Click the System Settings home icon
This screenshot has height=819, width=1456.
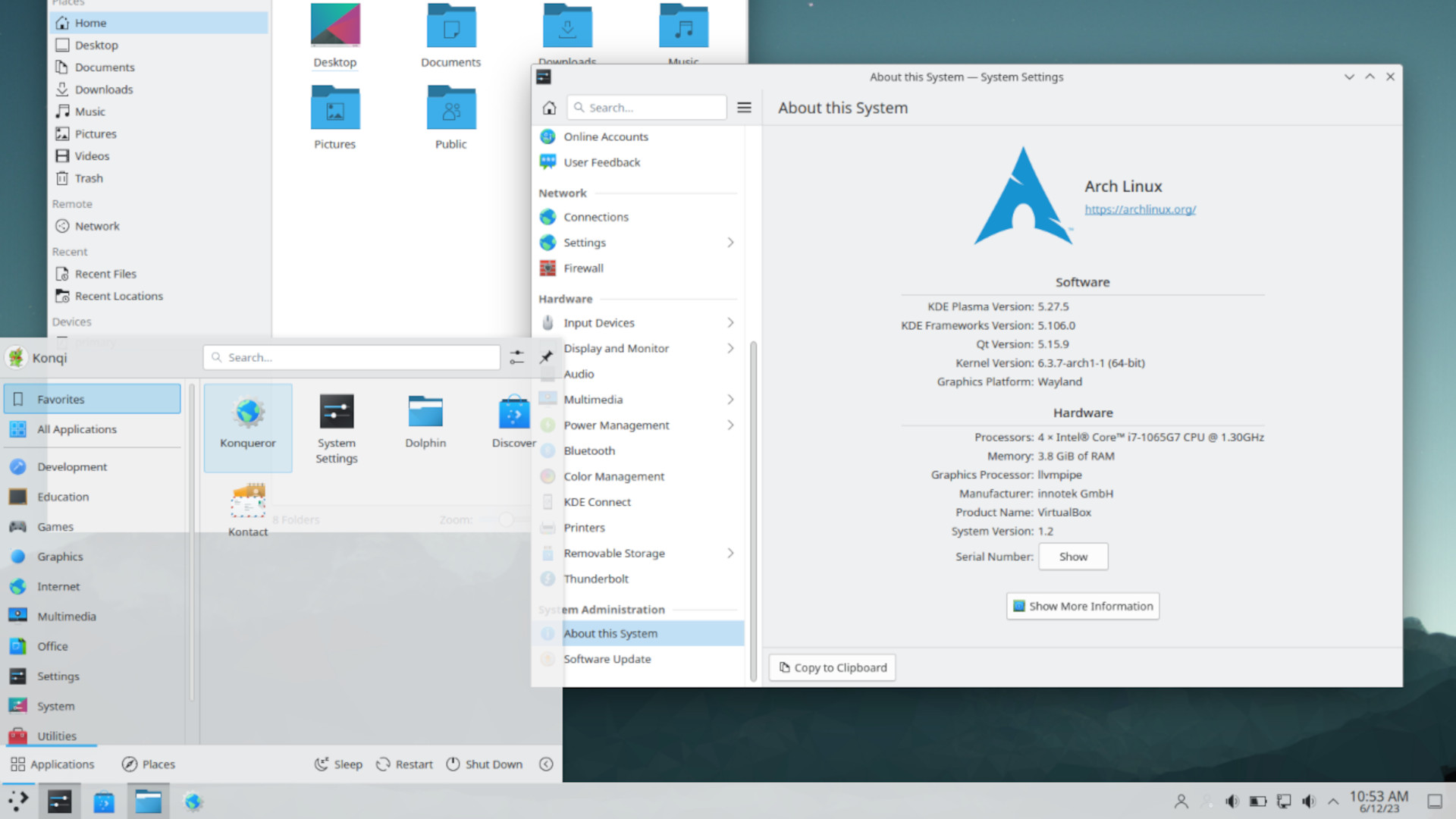[549, 108]
